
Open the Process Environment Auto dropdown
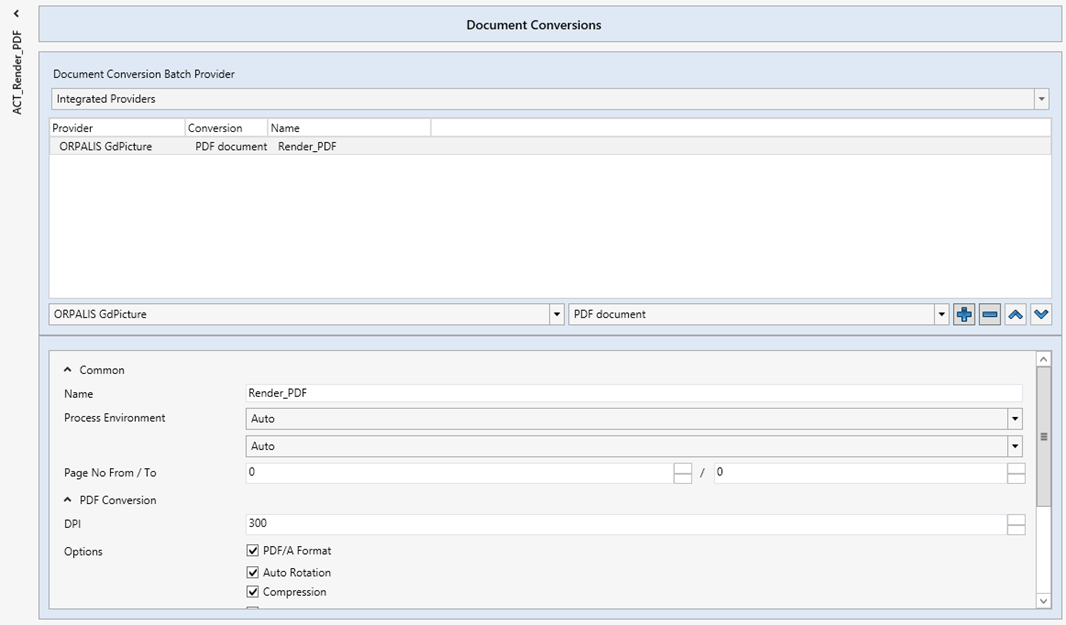coord(1014,418)
